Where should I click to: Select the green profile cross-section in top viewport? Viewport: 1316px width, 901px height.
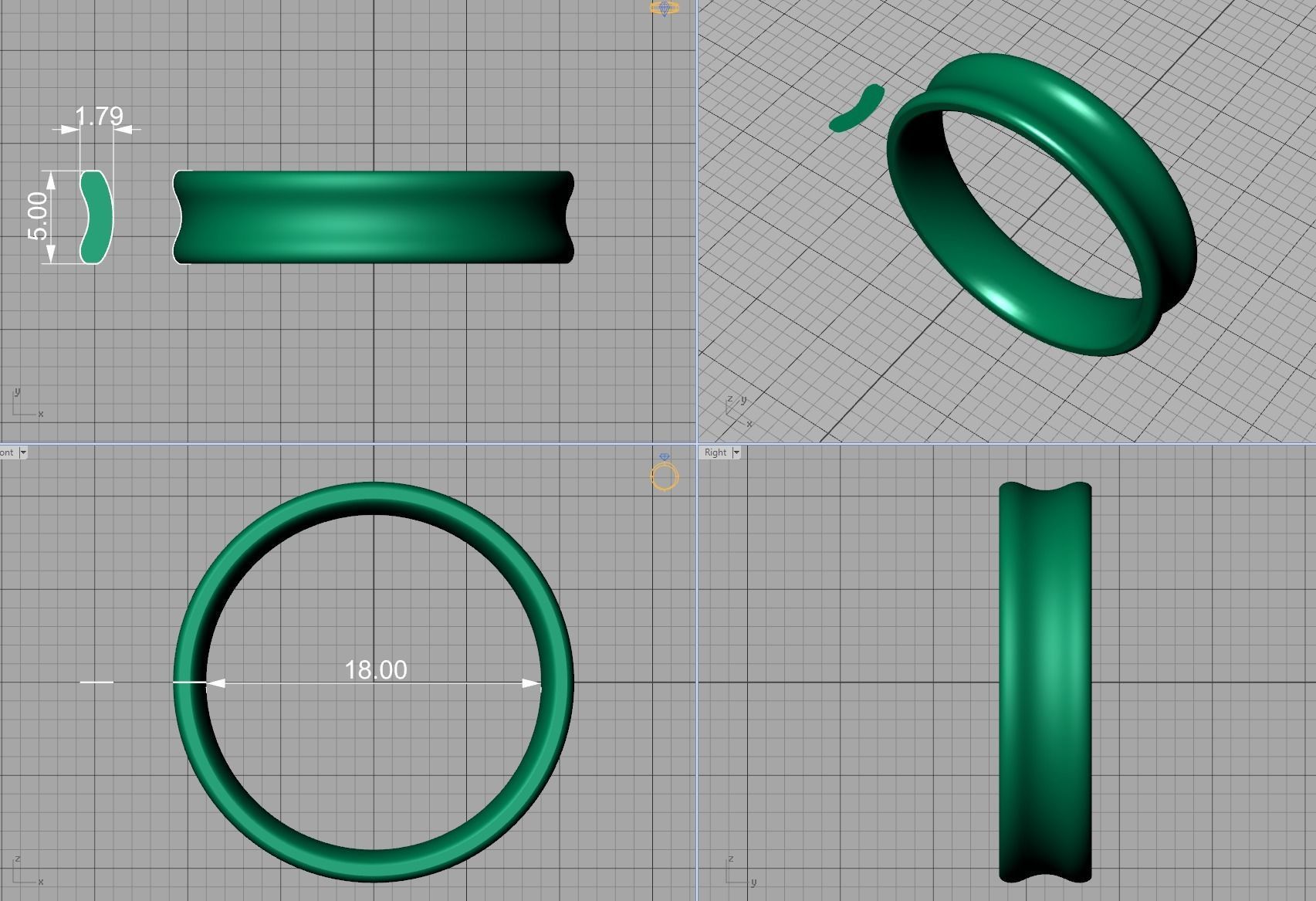pos(96,217)
